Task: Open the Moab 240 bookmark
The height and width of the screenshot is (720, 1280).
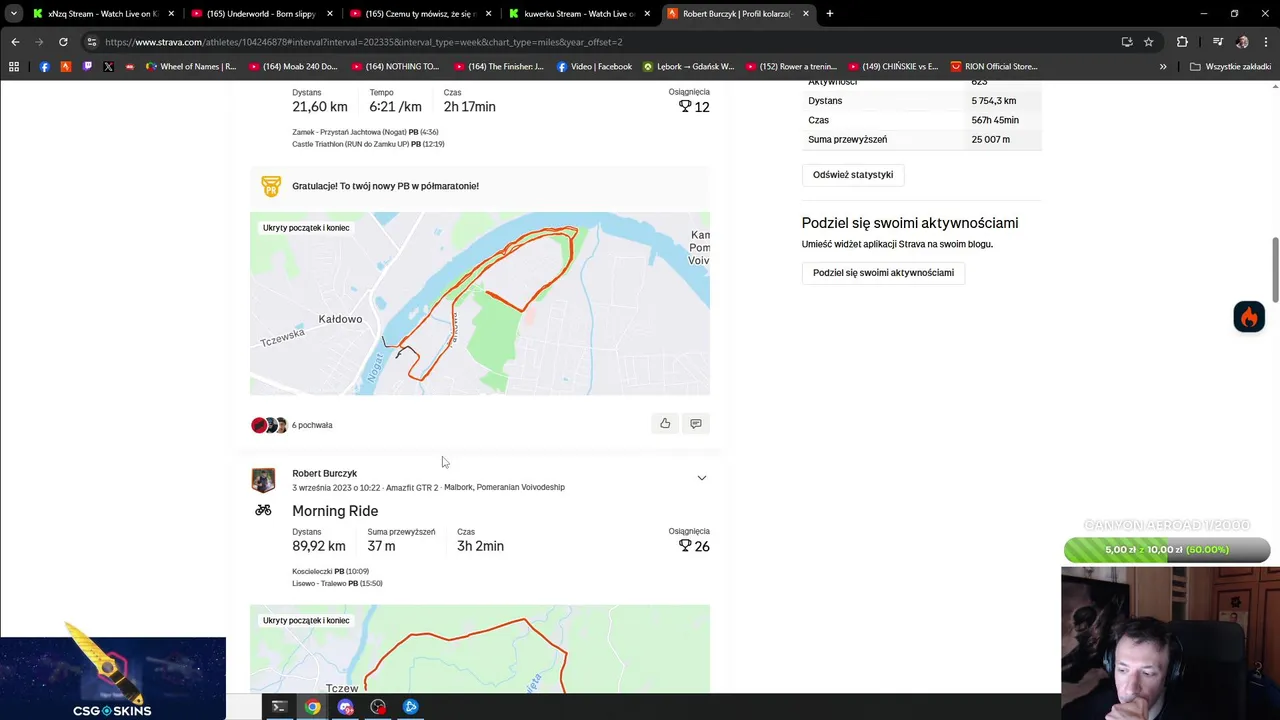Action: pos(293,66)
